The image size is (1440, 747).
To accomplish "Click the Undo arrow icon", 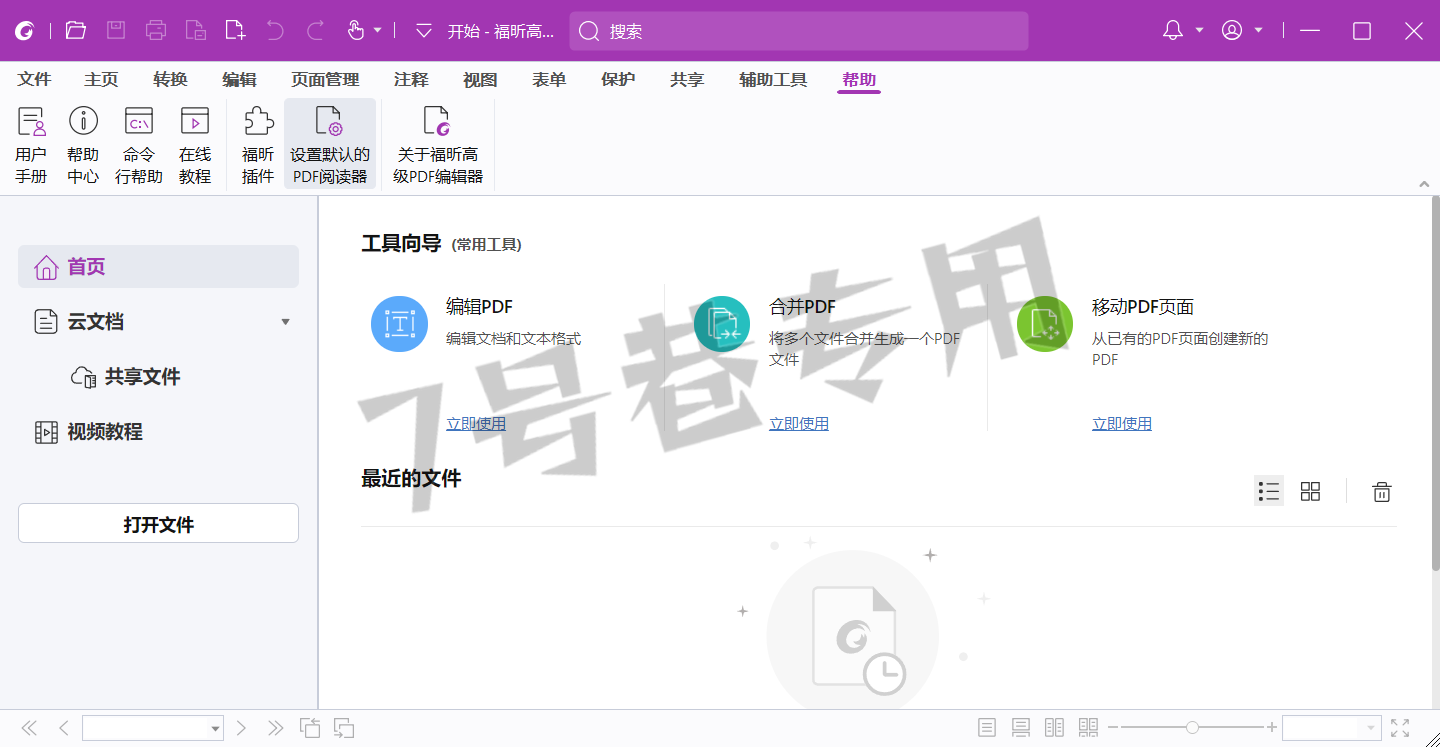I will [275, 30].
